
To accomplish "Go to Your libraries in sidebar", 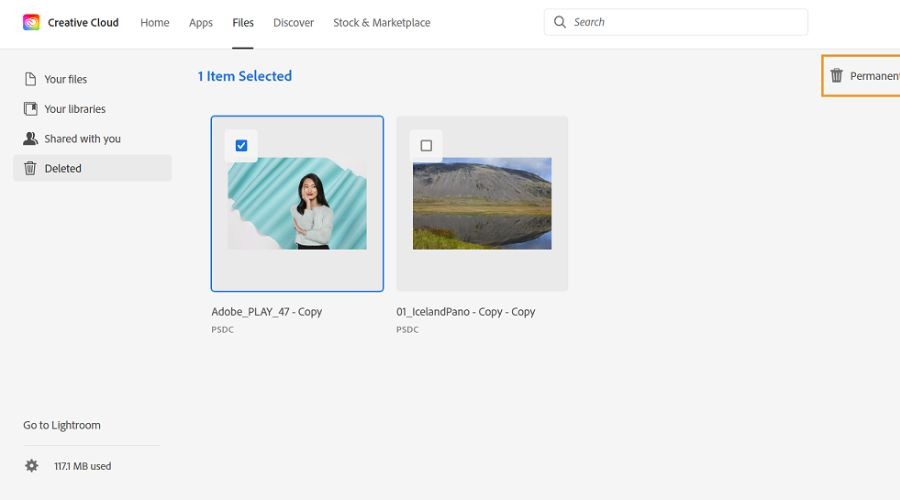I will tap(92, 109).
